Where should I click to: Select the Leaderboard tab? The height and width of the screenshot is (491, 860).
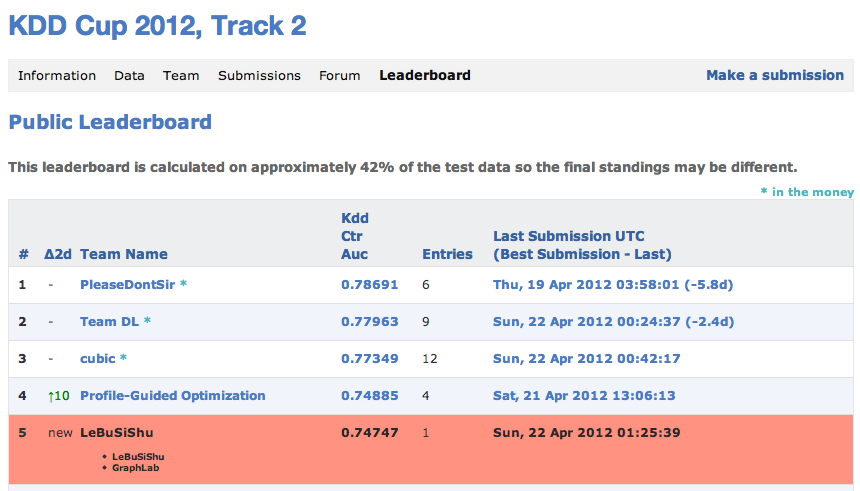click(424, 75)
